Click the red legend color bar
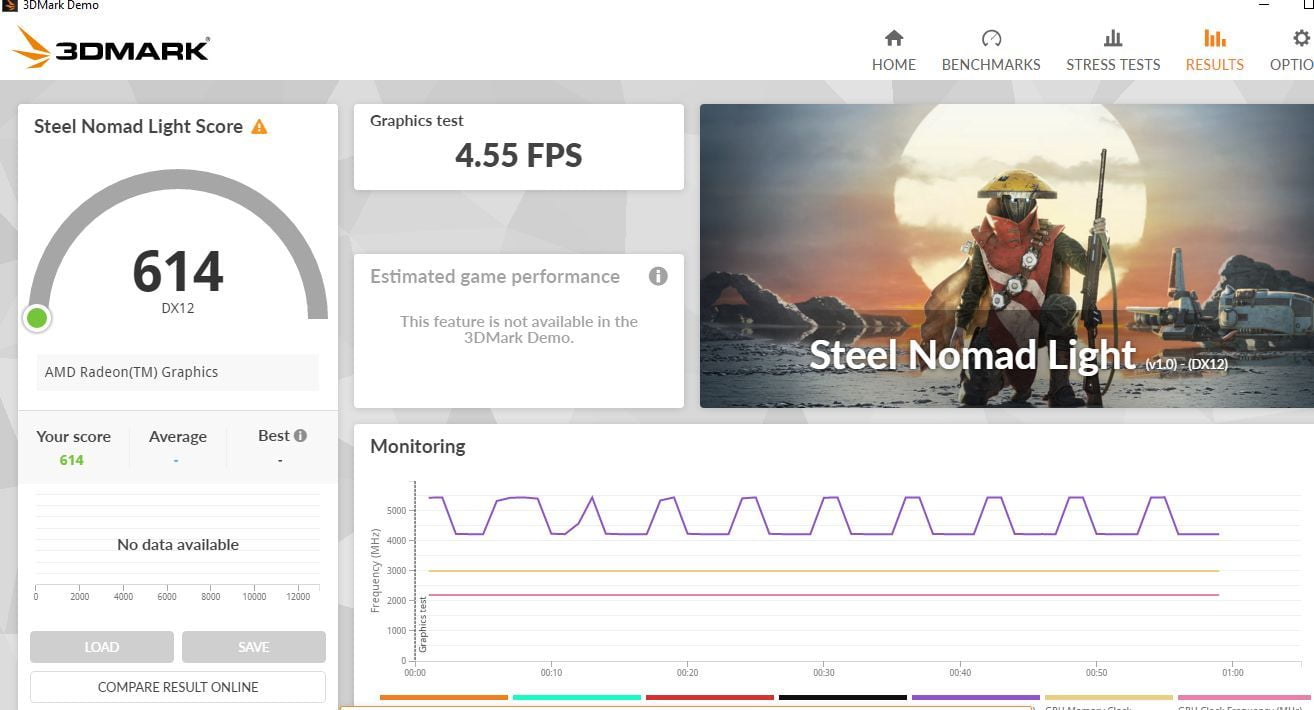Screen dimensions: 1314x710 [710, 697]
